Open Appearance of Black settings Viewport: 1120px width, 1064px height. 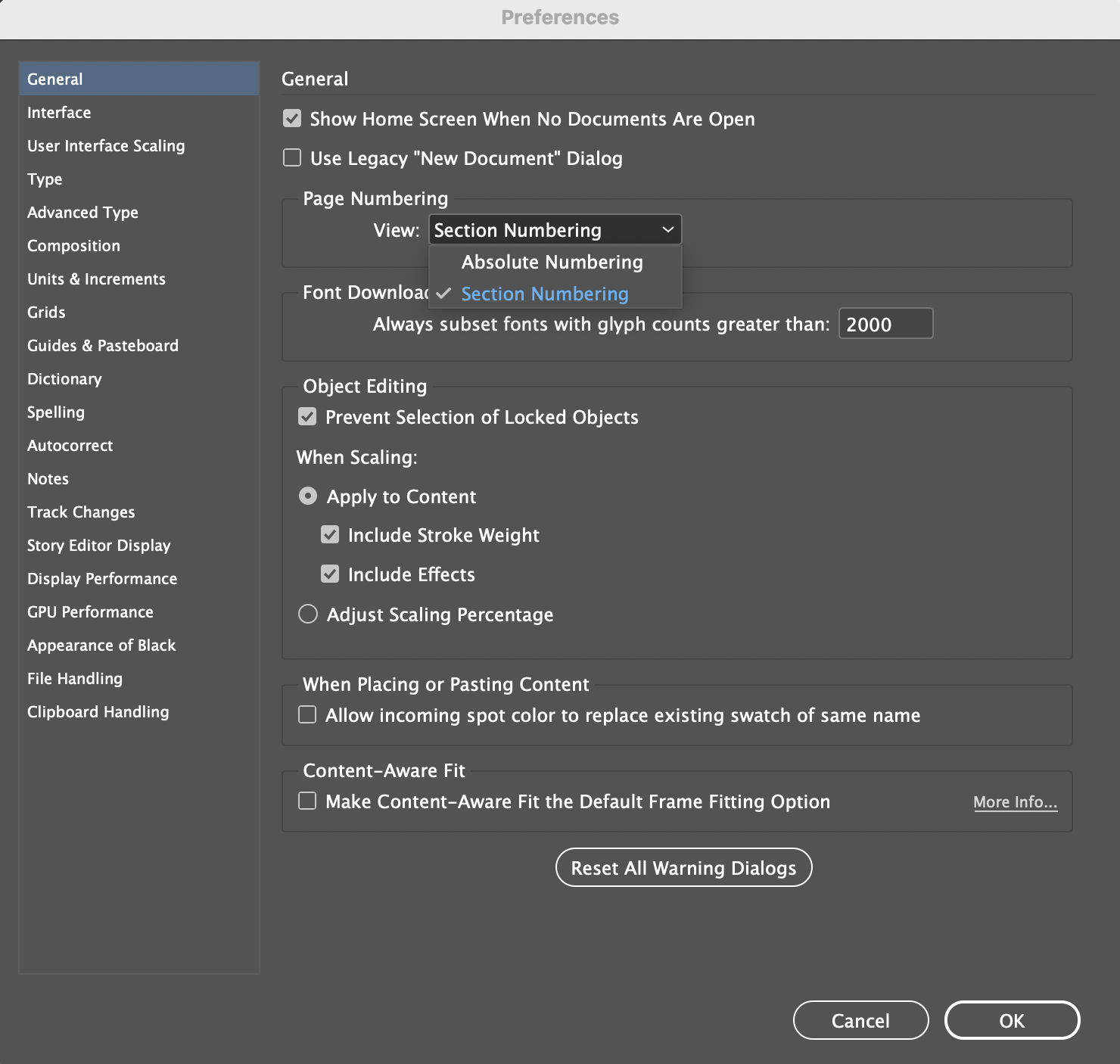click(x=101, y=646)
